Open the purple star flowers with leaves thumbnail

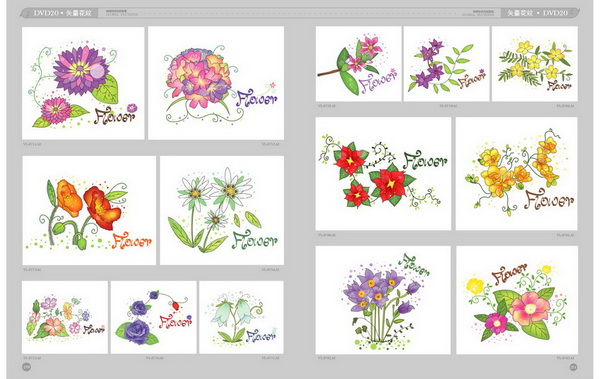(x=446, y=64)
